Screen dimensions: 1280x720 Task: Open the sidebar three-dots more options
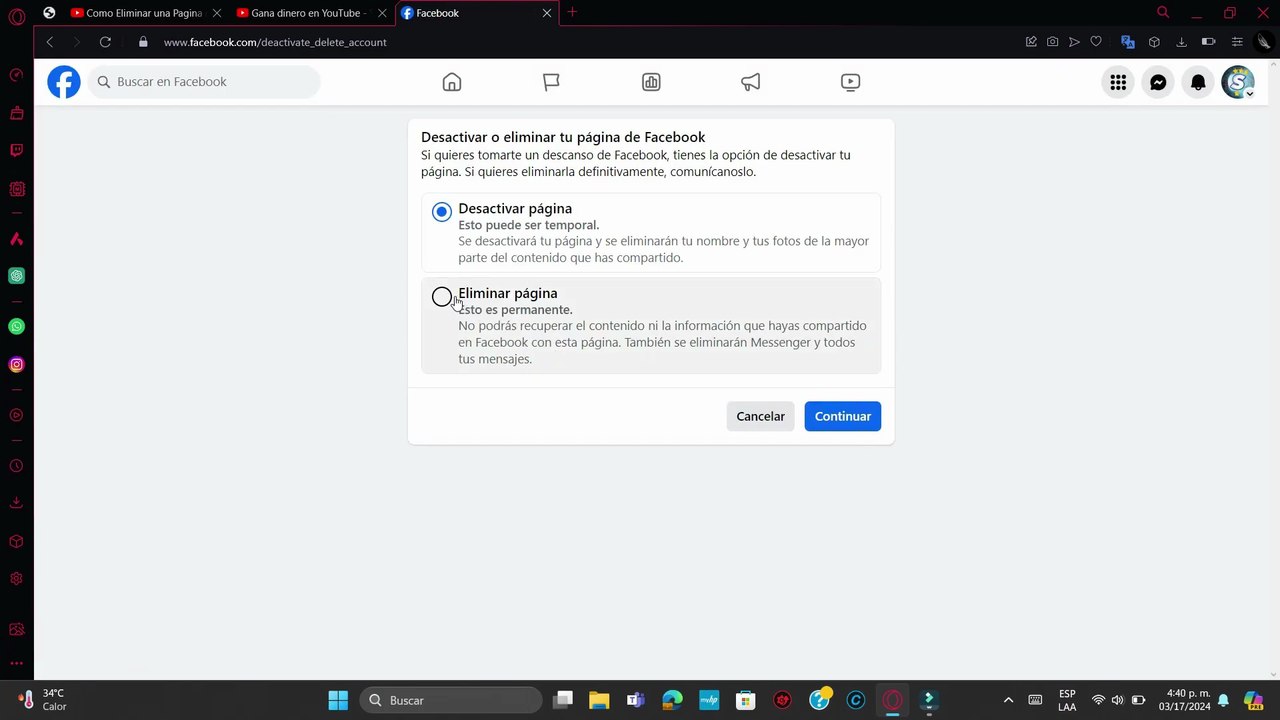click(x=16, y=663)
